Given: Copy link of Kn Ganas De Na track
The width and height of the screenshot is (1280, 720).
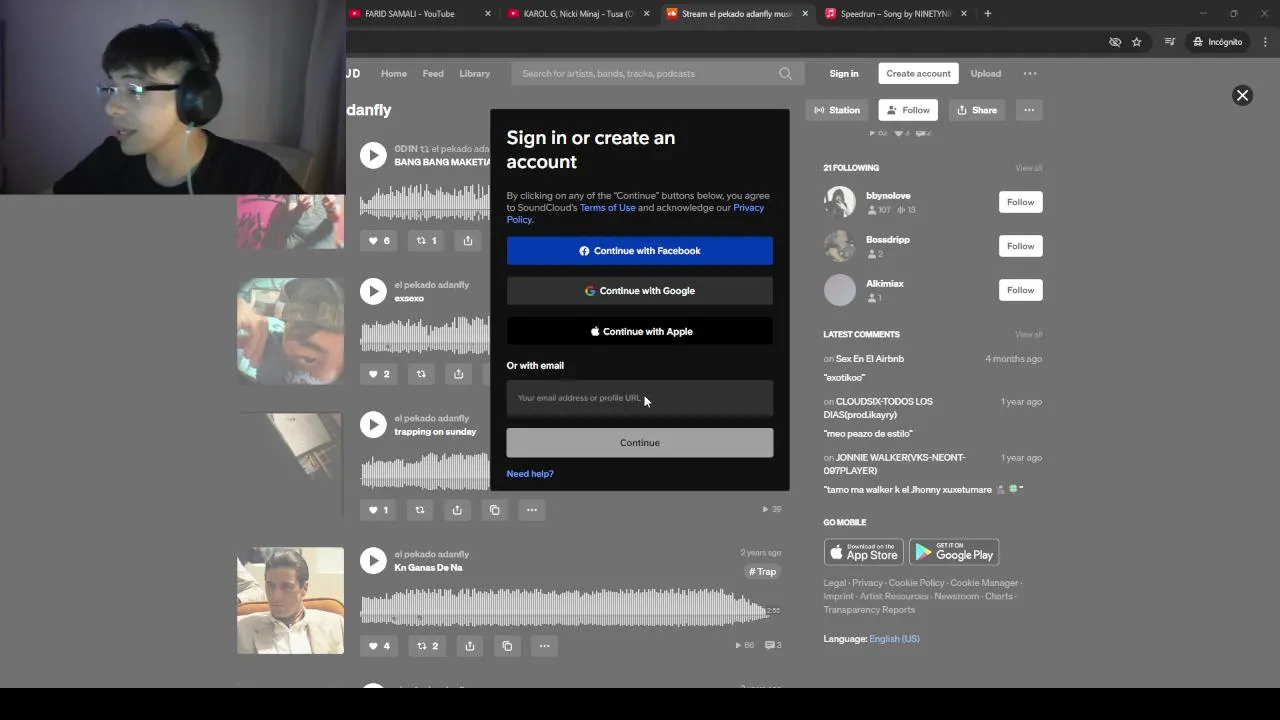Looking at the screenshot, I should tap(507, 646).
